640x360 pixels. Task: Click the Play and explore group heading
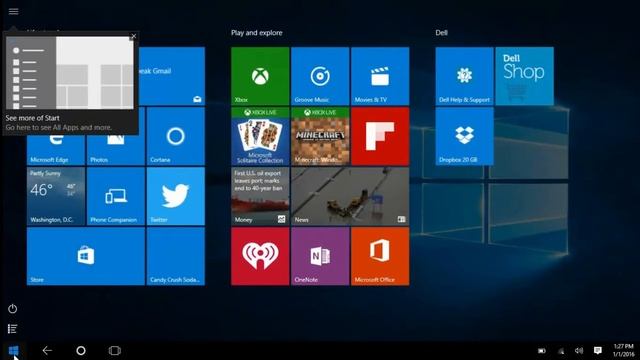coord(257,33)
